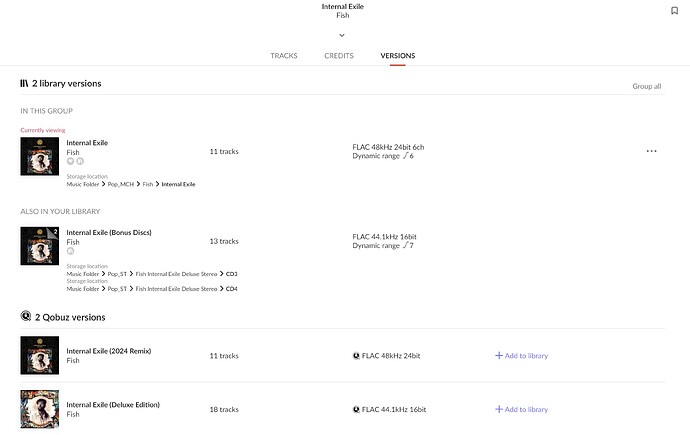Image resolution: width=690 pixels, height=435 pixels.
Task: Click the Qobuz logo beside 2 Qobuz versions
Action: [x=26, y=316]
